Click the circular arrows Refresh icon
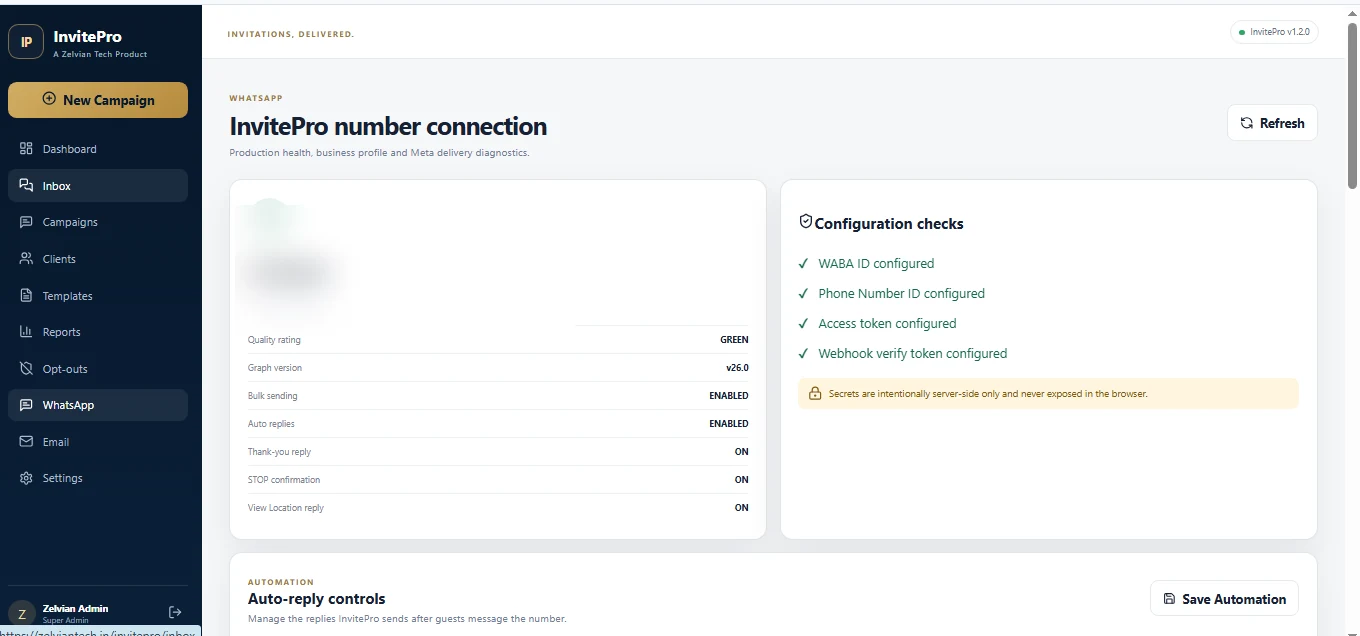The width and height of the screenshot is (1360, 636). point(1246,123)
